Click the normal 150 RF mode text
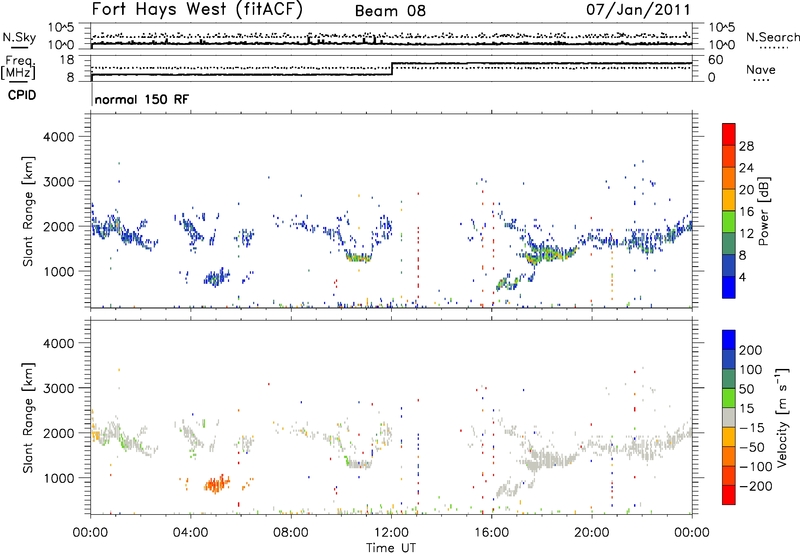The width and height of the screenshot is (800, 554). 141,99
